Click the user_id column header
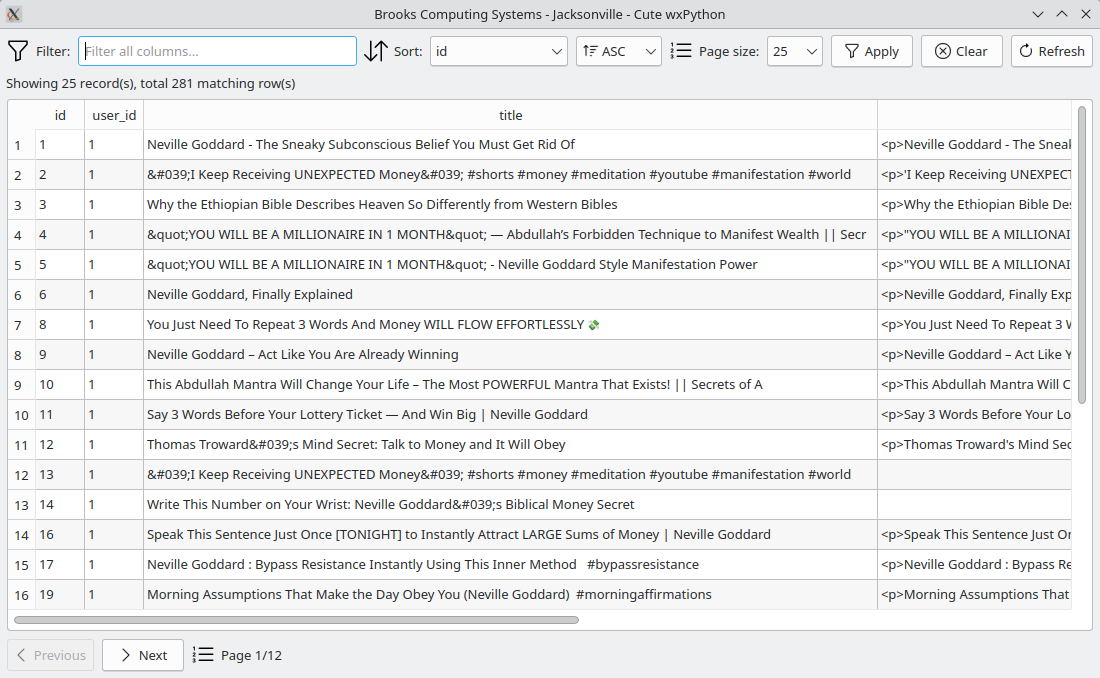Viewport: 1100px width, 678px height. [114, 115]
